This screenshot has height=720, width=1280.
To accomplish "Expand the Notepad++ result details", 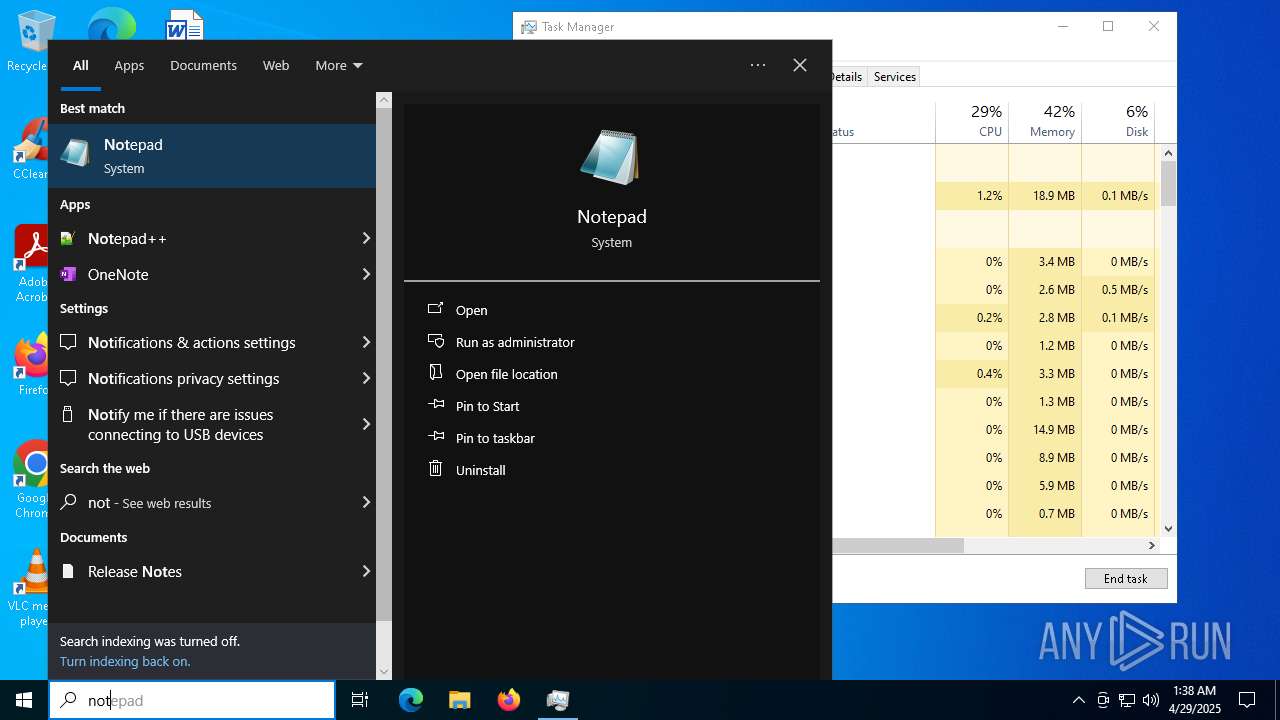I will click(x=366, y=238).
